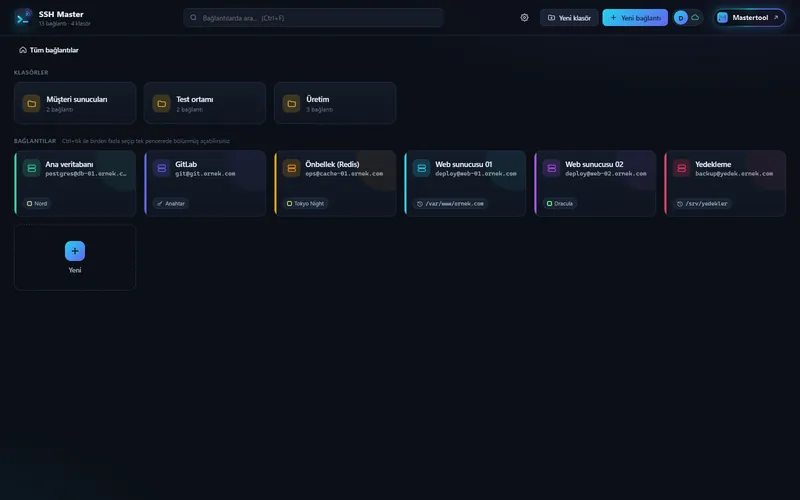Click the Web sunucusu 01 server icon
The image size is (800, 500).
[421, 168]
